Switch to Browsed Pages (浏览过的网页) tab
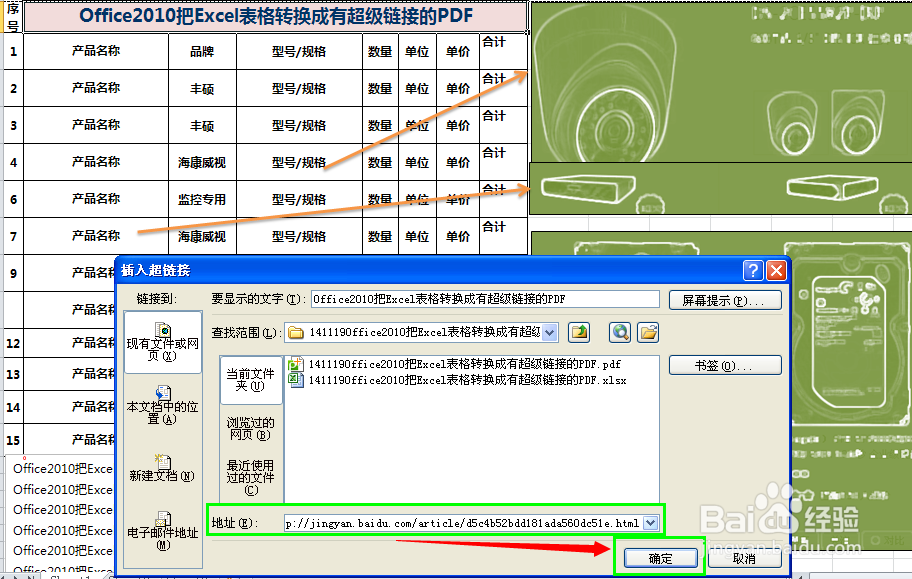Image resolution: width=912 pixels, height=579 pixels. pyautogui.click(x=251, y=429)
